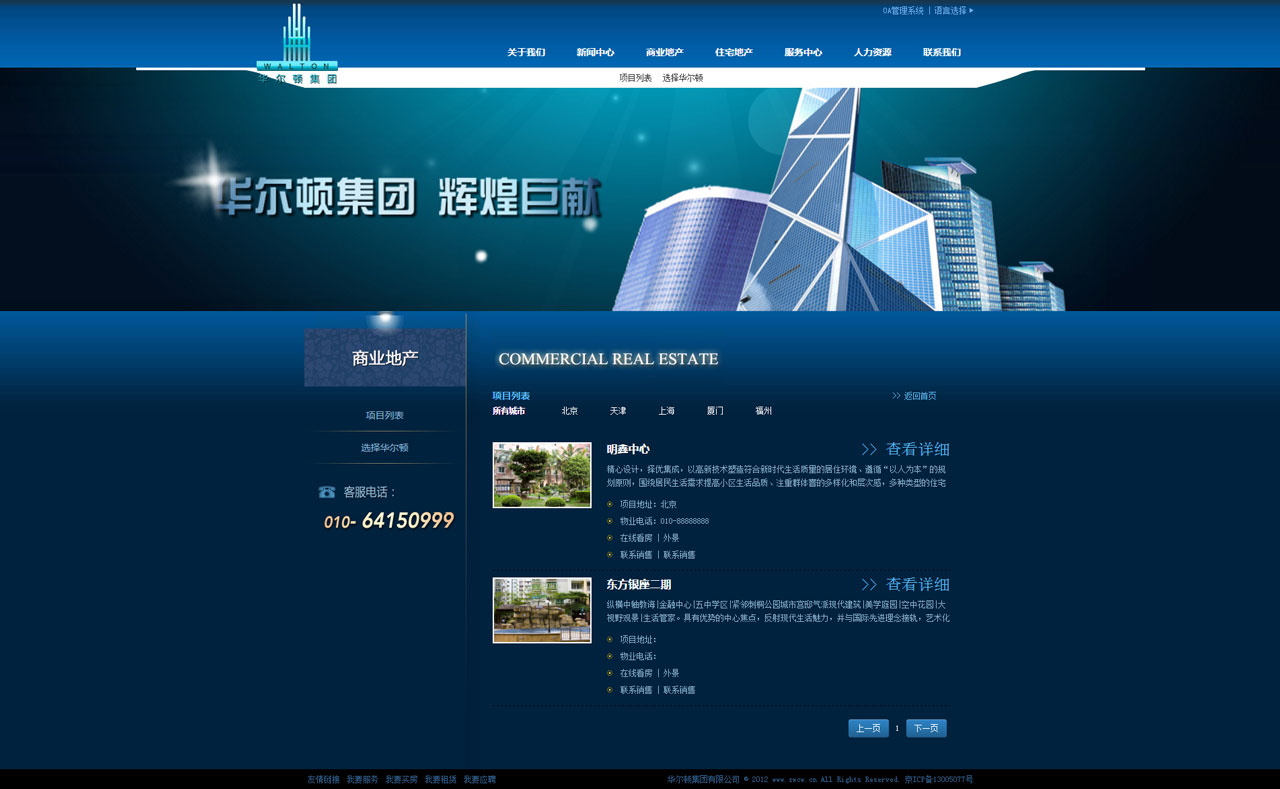Filter projects by 上海 city
Image resolution: width=1280 pixels, height=789 pixels.
click(x=666, y=411)
